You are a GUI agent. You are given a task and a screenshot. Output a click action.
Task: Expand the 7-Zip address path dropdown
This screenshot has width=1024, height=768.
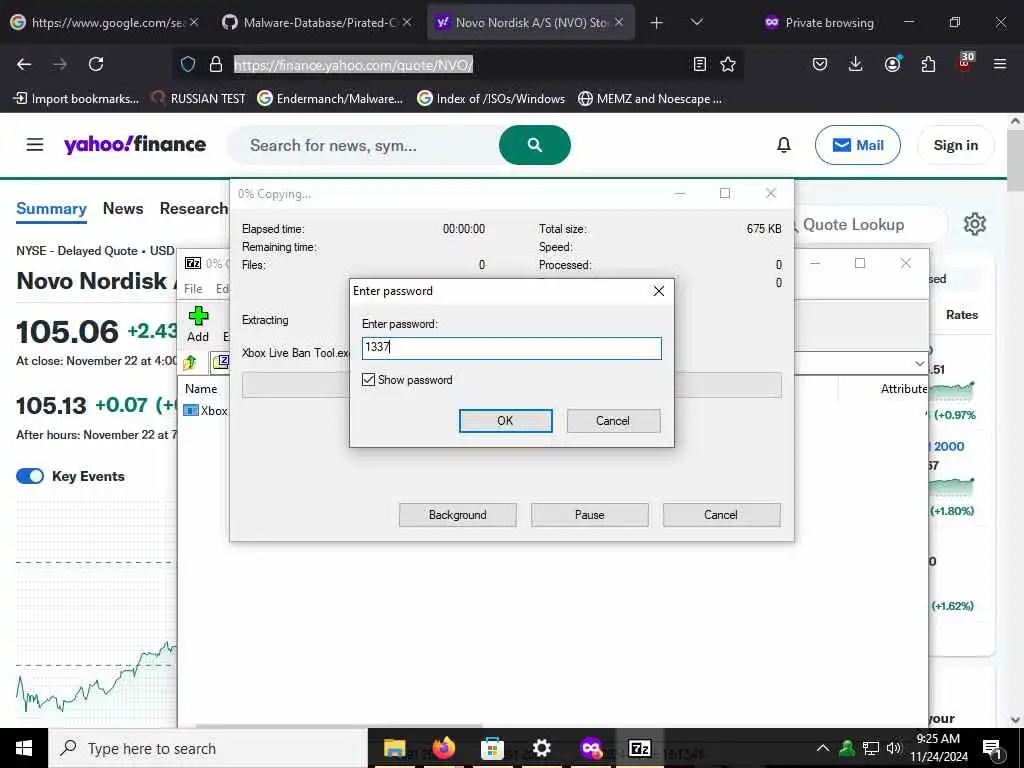coord(920,363)
